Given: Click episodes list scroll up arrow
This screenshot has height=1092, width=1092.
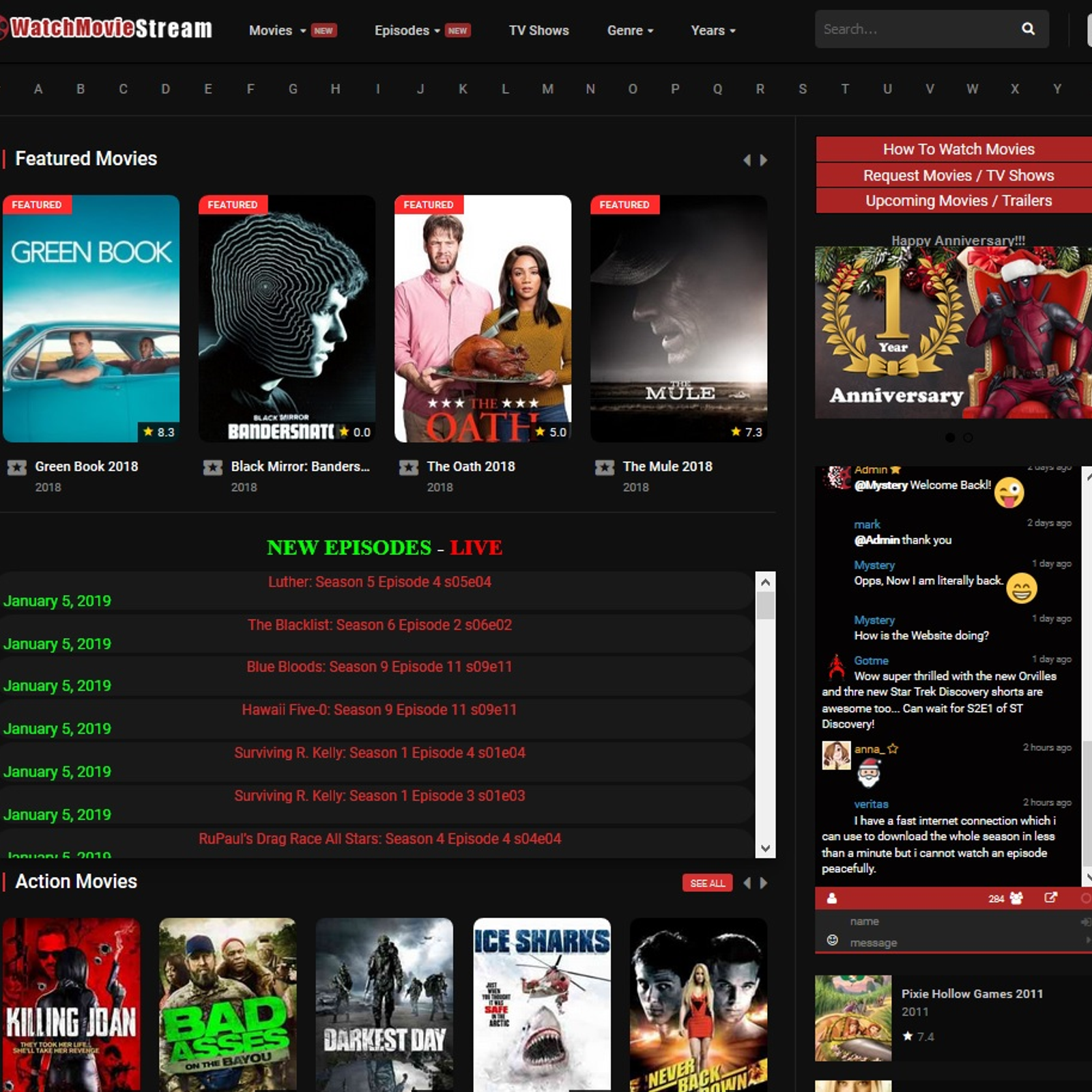Looking at the screenshot, I should [x=765, y=581].
